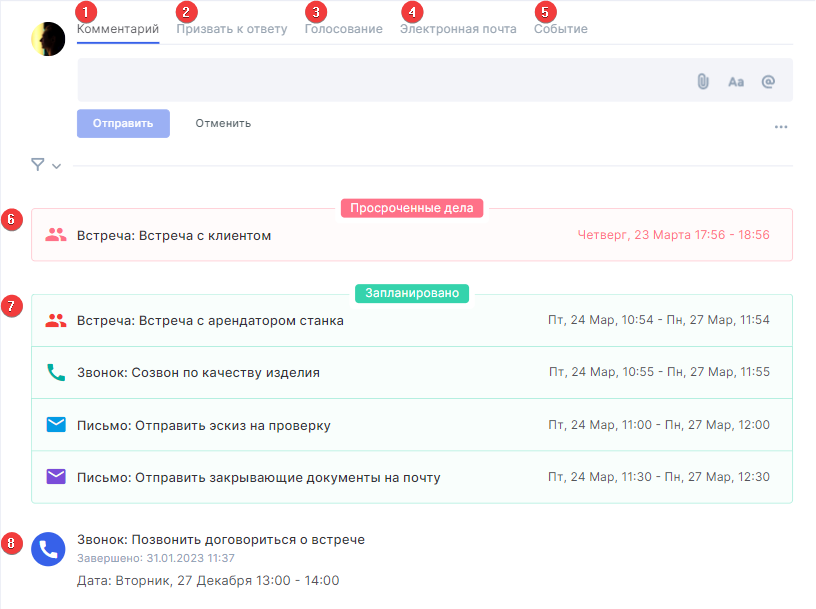Click people icon of Встреча с арендатором станка
This screenshot has height=609, width=816.
pos(56,321)
